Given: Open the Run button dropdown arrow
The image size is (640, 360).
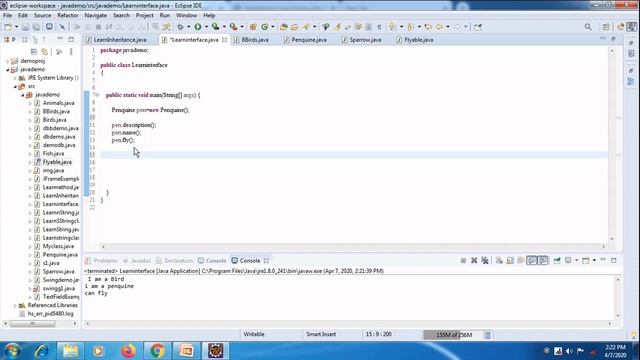Looking at the screenshot, I should point(206,27).
